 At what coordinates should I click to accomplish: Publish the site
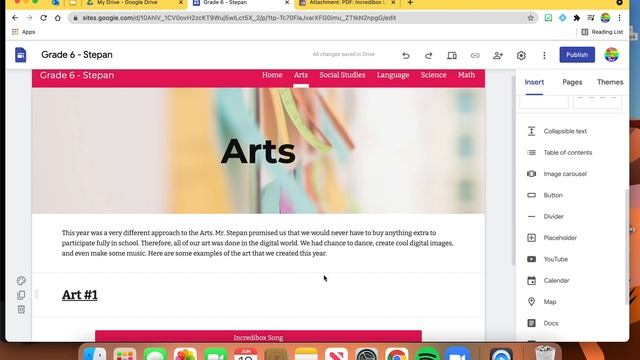pyautogui.click(x=577, y=55)
